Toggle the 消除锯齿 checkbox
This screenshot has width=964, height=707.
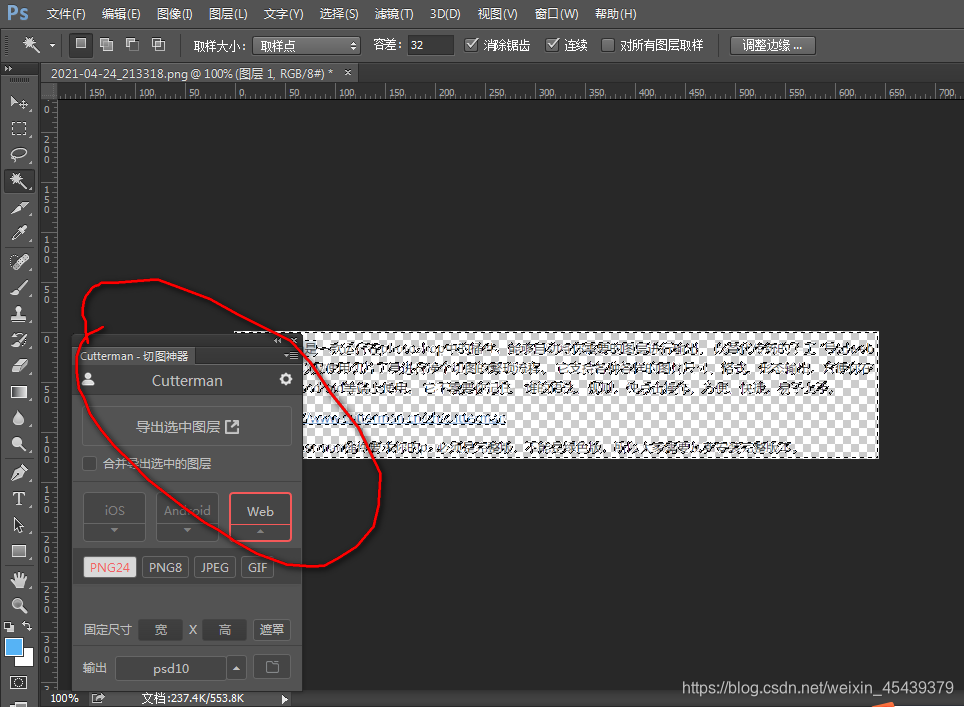(472, 44)
